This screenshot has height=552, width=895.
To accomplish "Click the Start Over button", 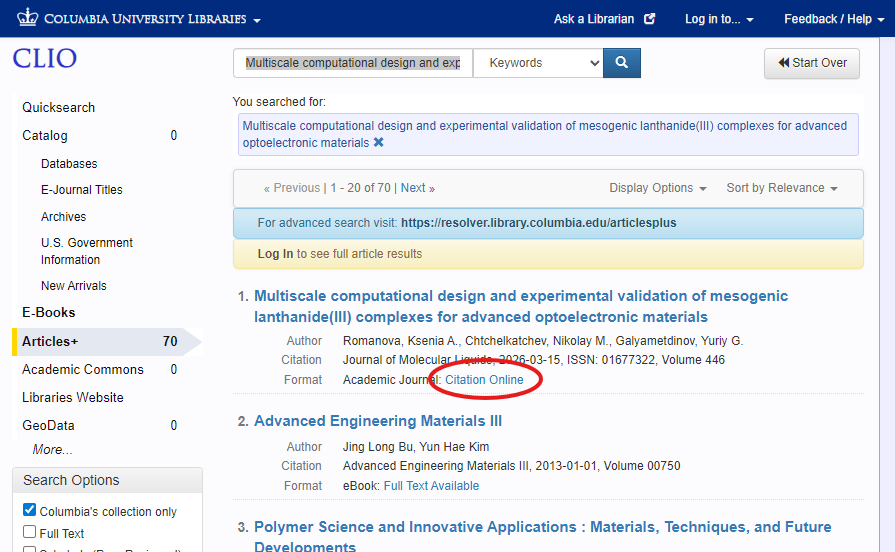I will click(812, 63).
